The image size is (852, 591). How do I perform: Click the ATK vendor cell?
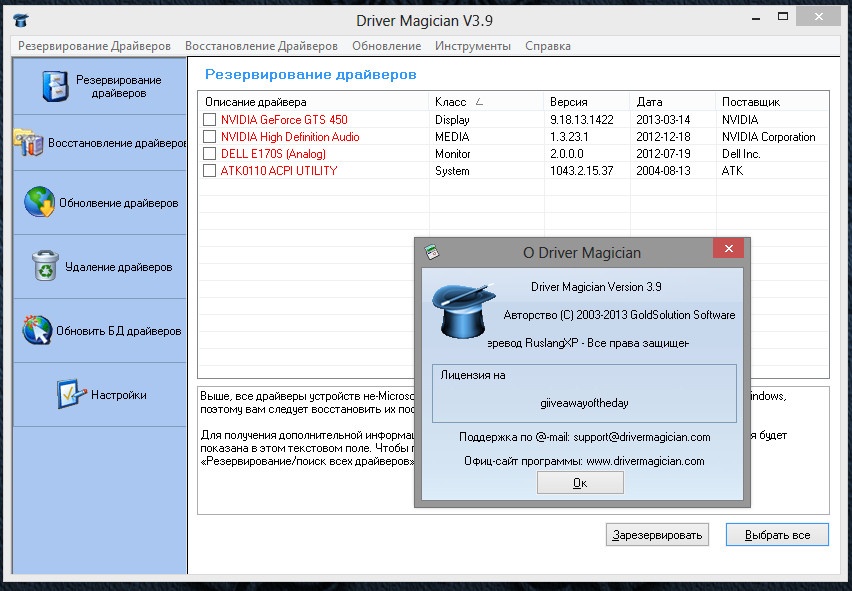[x=732, y=171]
